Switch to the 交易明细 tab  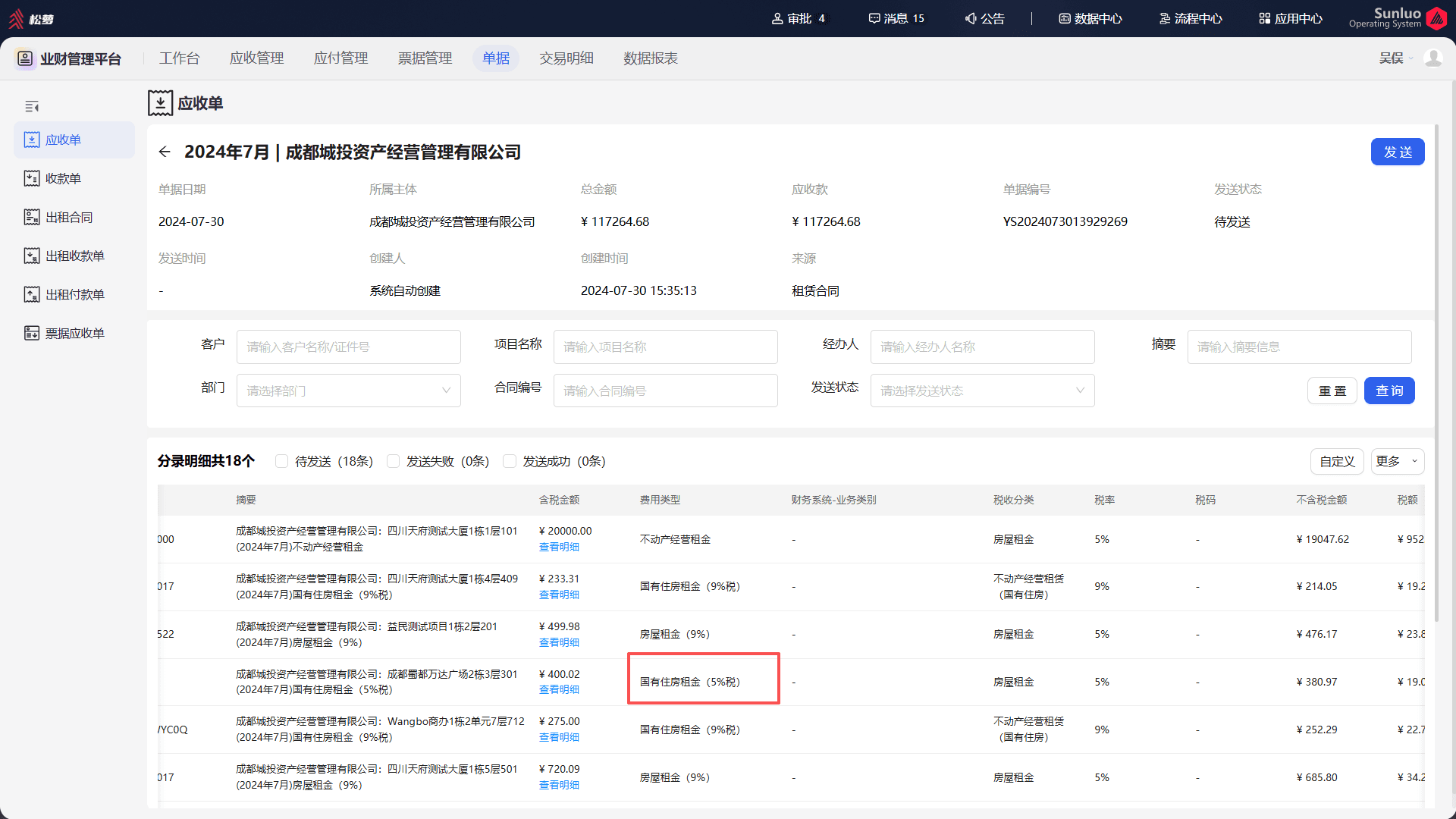(x=566, y=58)
